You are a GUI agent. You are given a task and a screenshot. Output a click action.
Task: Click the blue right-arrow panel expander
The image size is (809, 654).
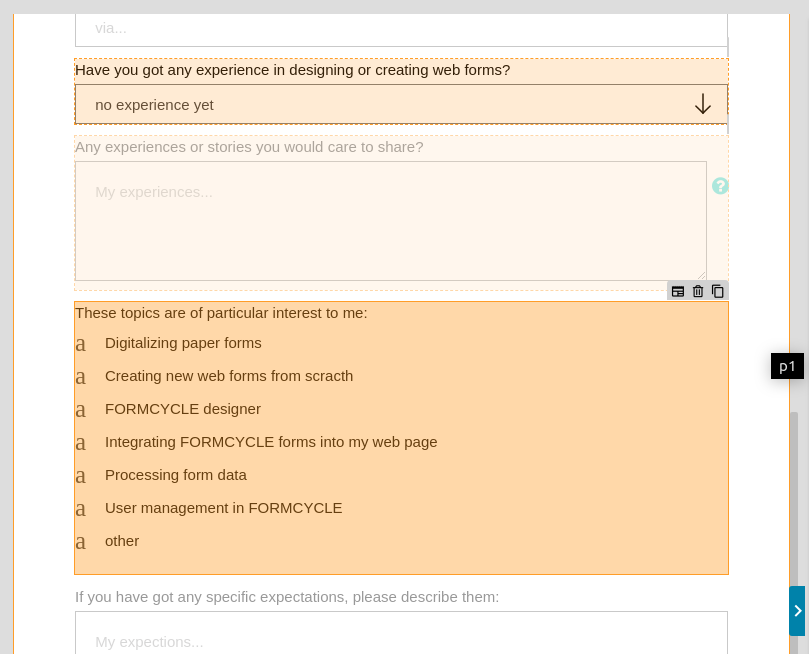797,611
